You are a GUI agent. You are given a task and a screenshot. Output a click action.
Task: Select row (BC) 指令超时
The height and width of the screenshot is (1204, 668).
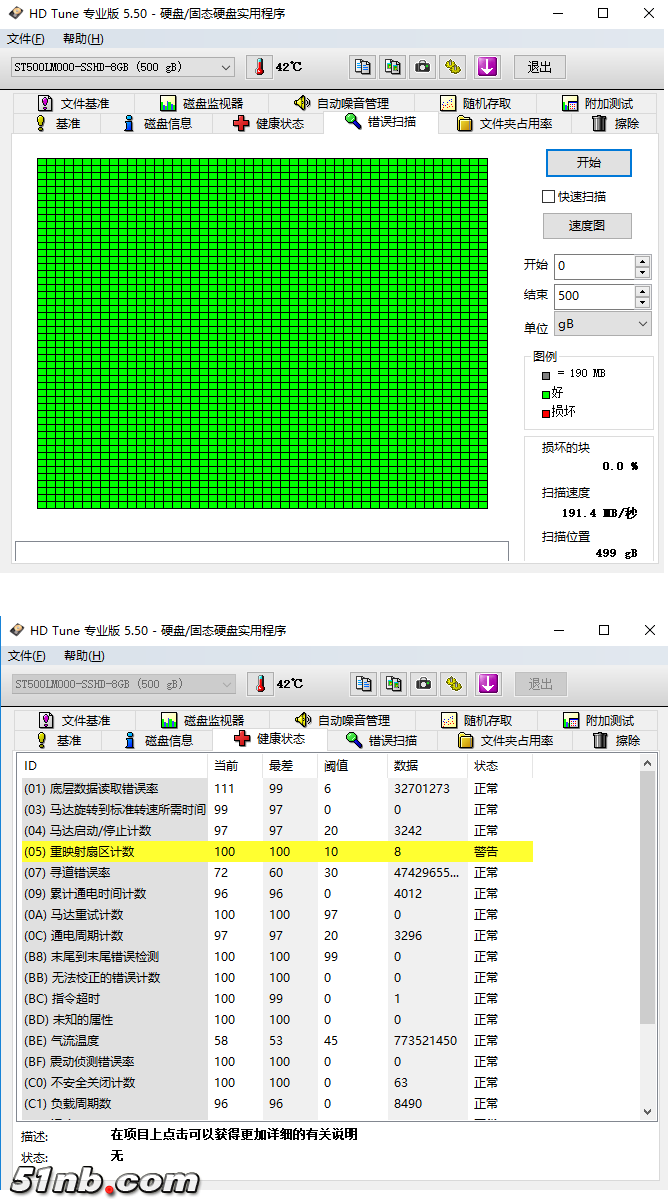[277, 998]
